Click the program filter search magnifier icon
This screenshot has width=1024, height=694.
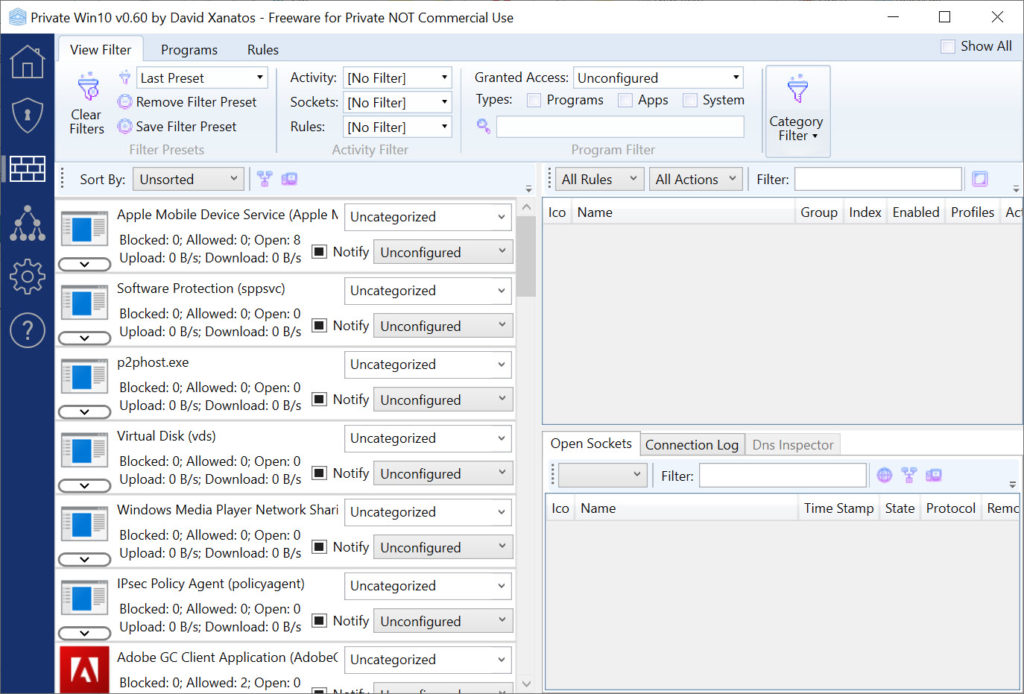pos(483,126)
